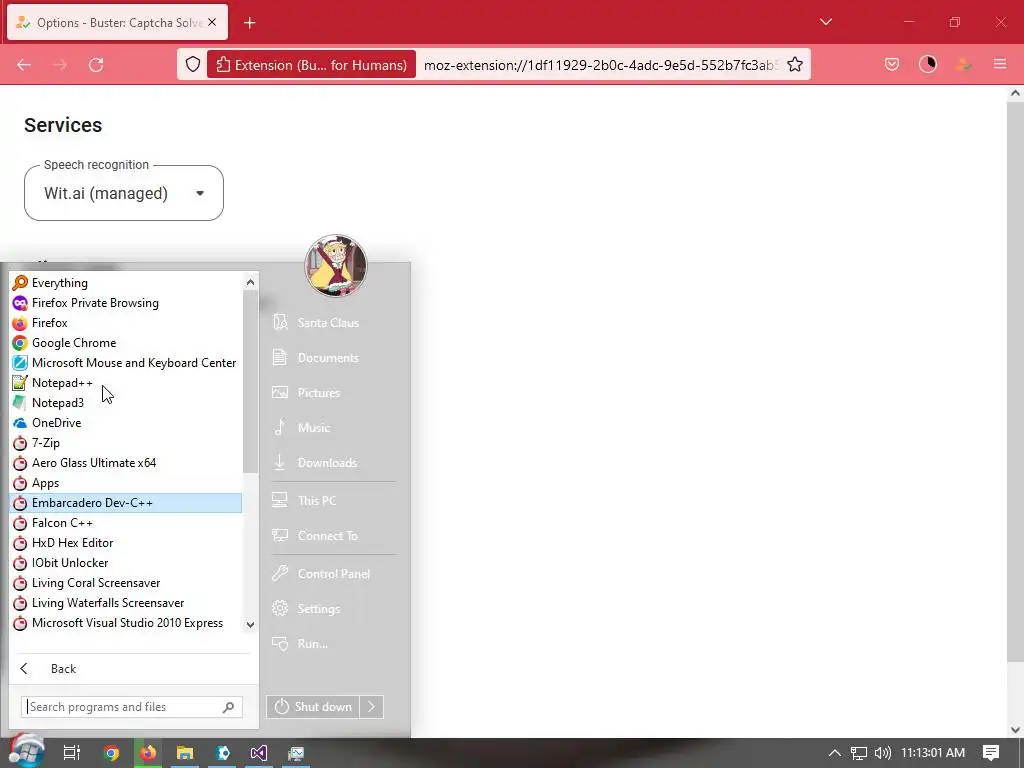Viewport: 1024px width, 768px height.
Task: Launch Firefox Private Browsing from Start menu
Action: 126,303
